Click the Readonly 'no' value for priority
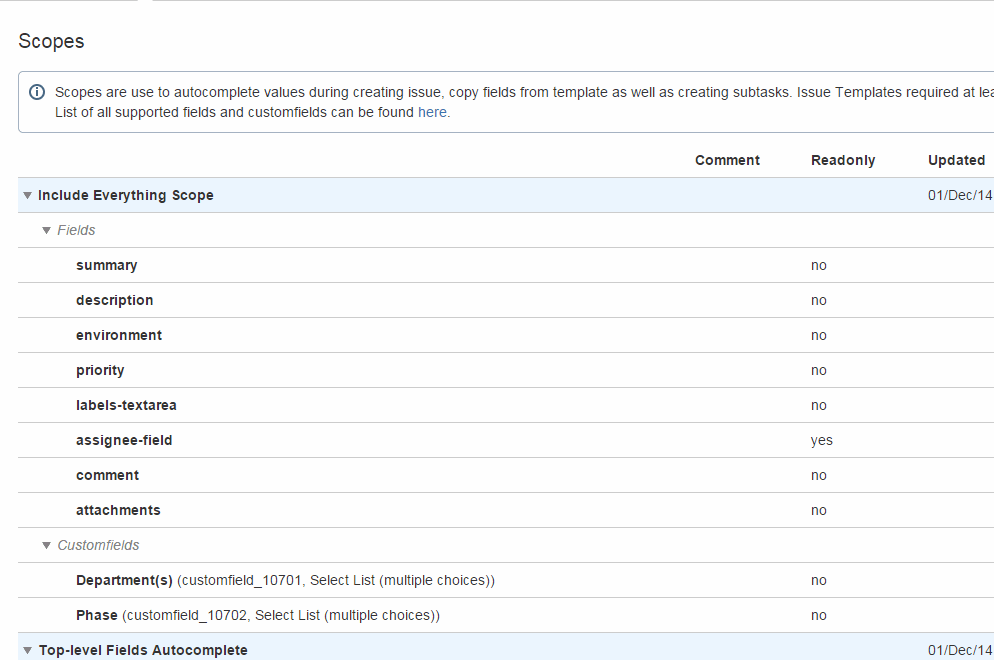994x660 pixels. [x=818, y=370]
